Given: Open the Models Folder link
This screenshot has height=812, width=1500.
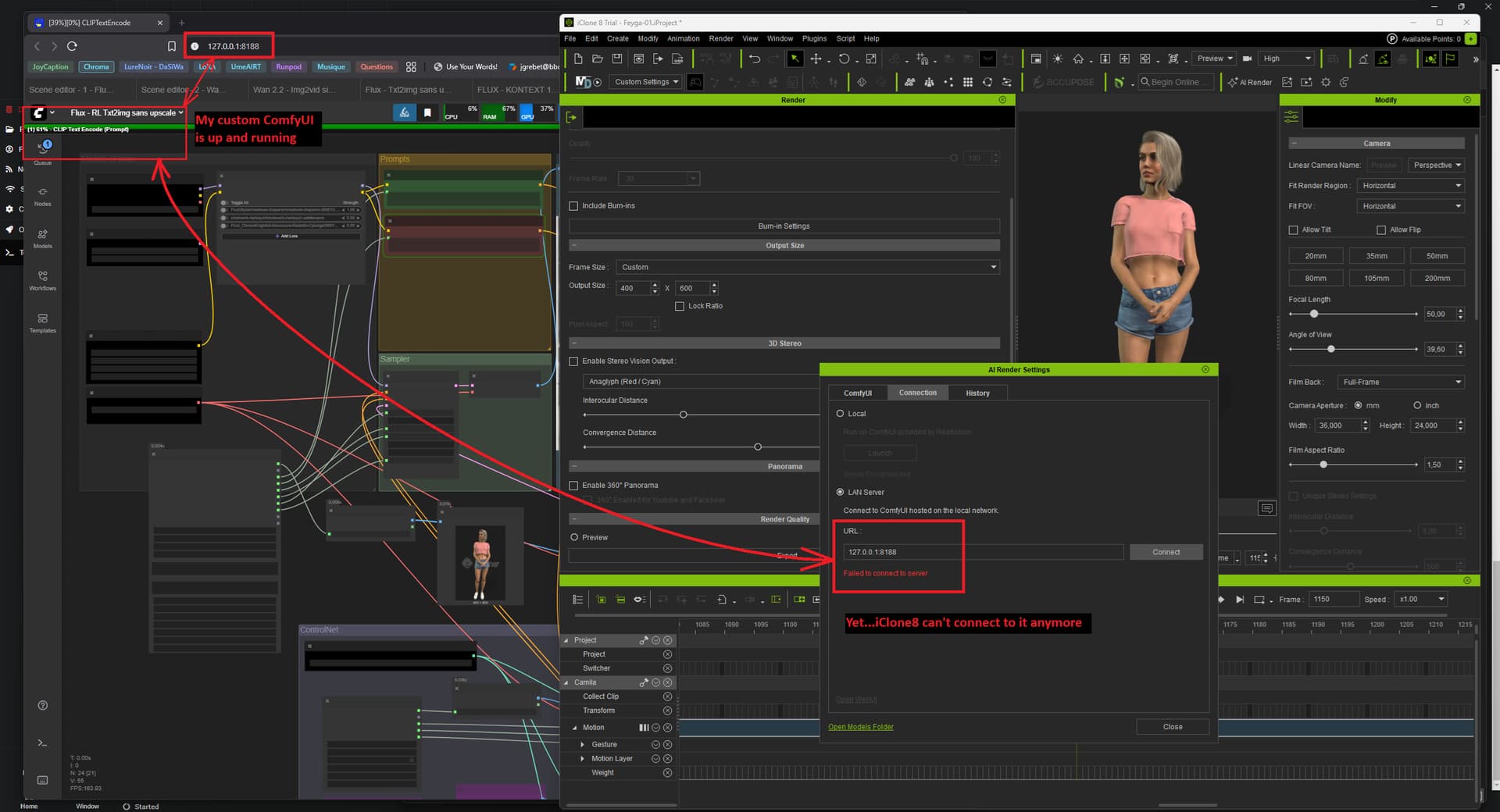Looking at the screenshot, I should point(860,727).
